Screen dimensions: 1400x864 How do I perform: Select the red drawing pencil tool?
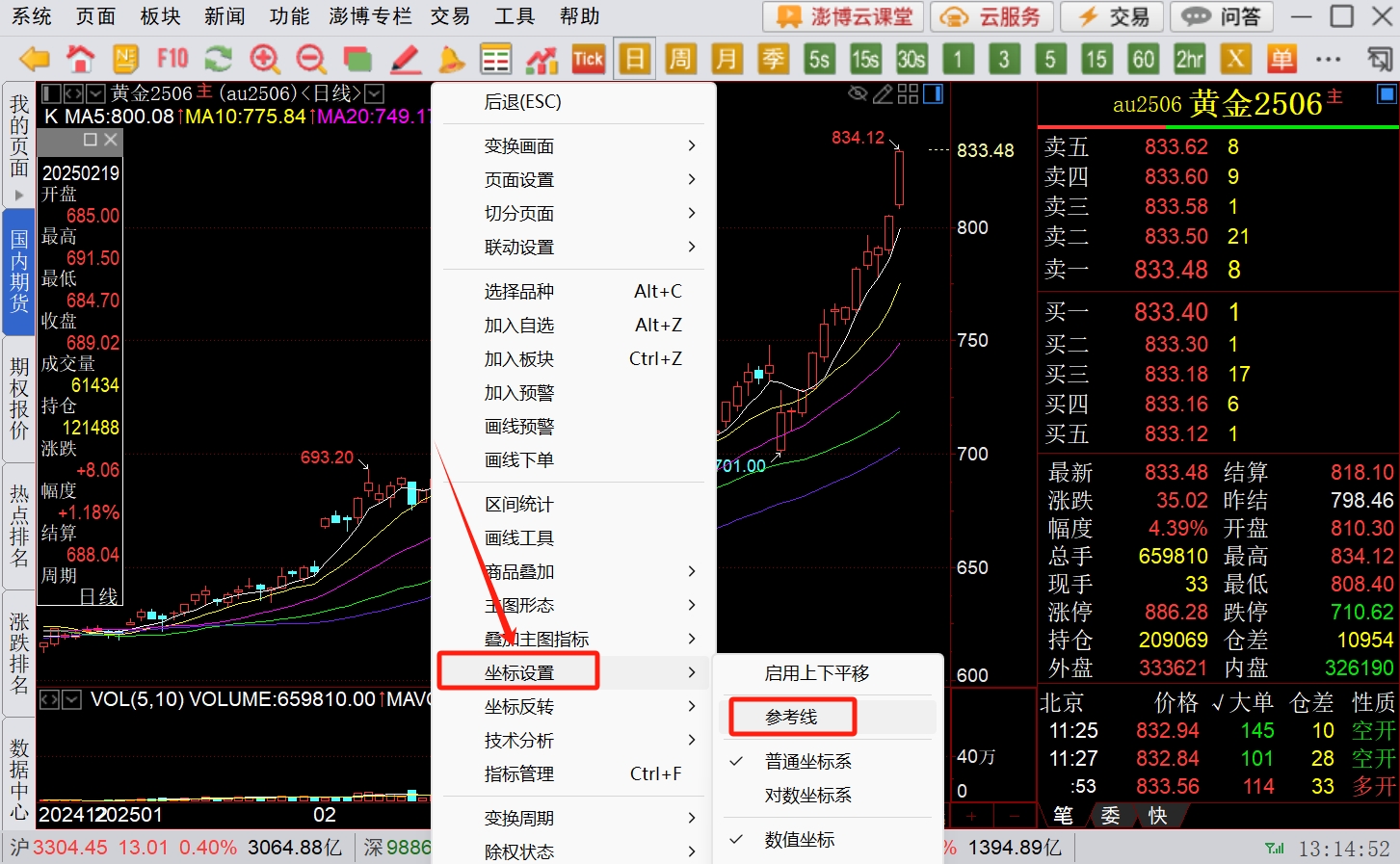click(x=405, y=60)
